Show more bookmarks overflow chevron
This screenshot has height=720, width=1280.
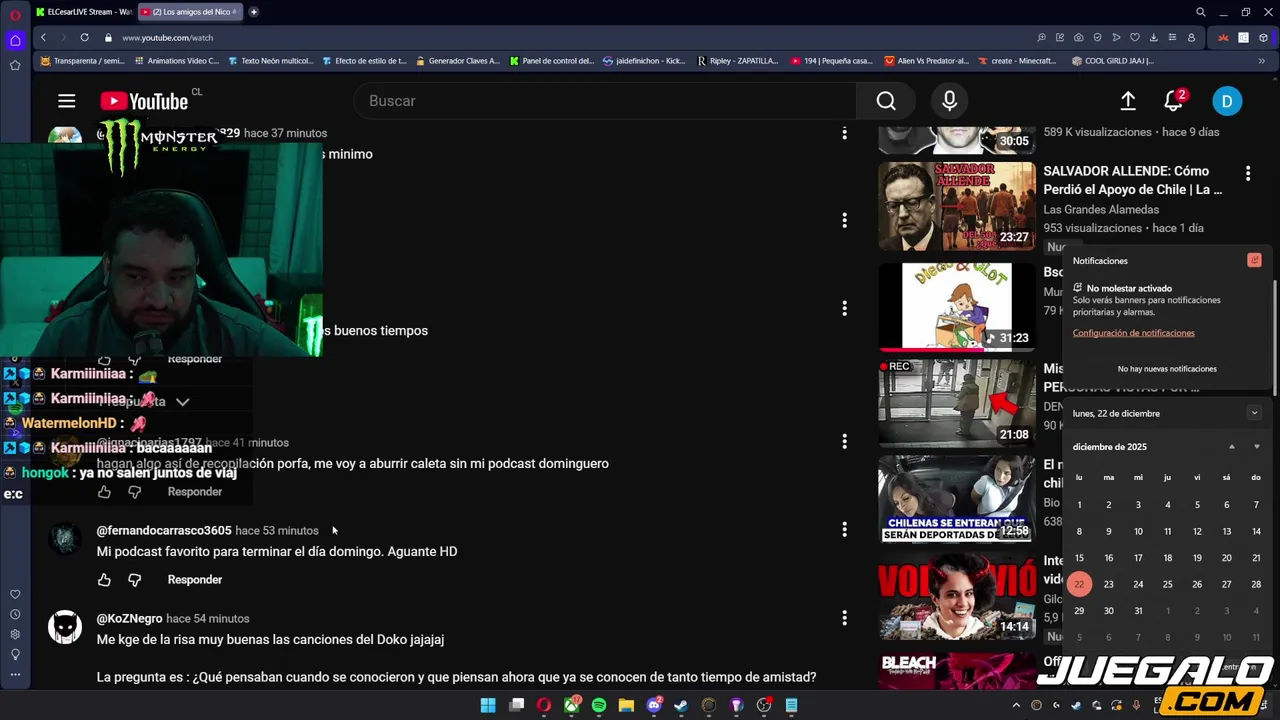coord(1261,61)
